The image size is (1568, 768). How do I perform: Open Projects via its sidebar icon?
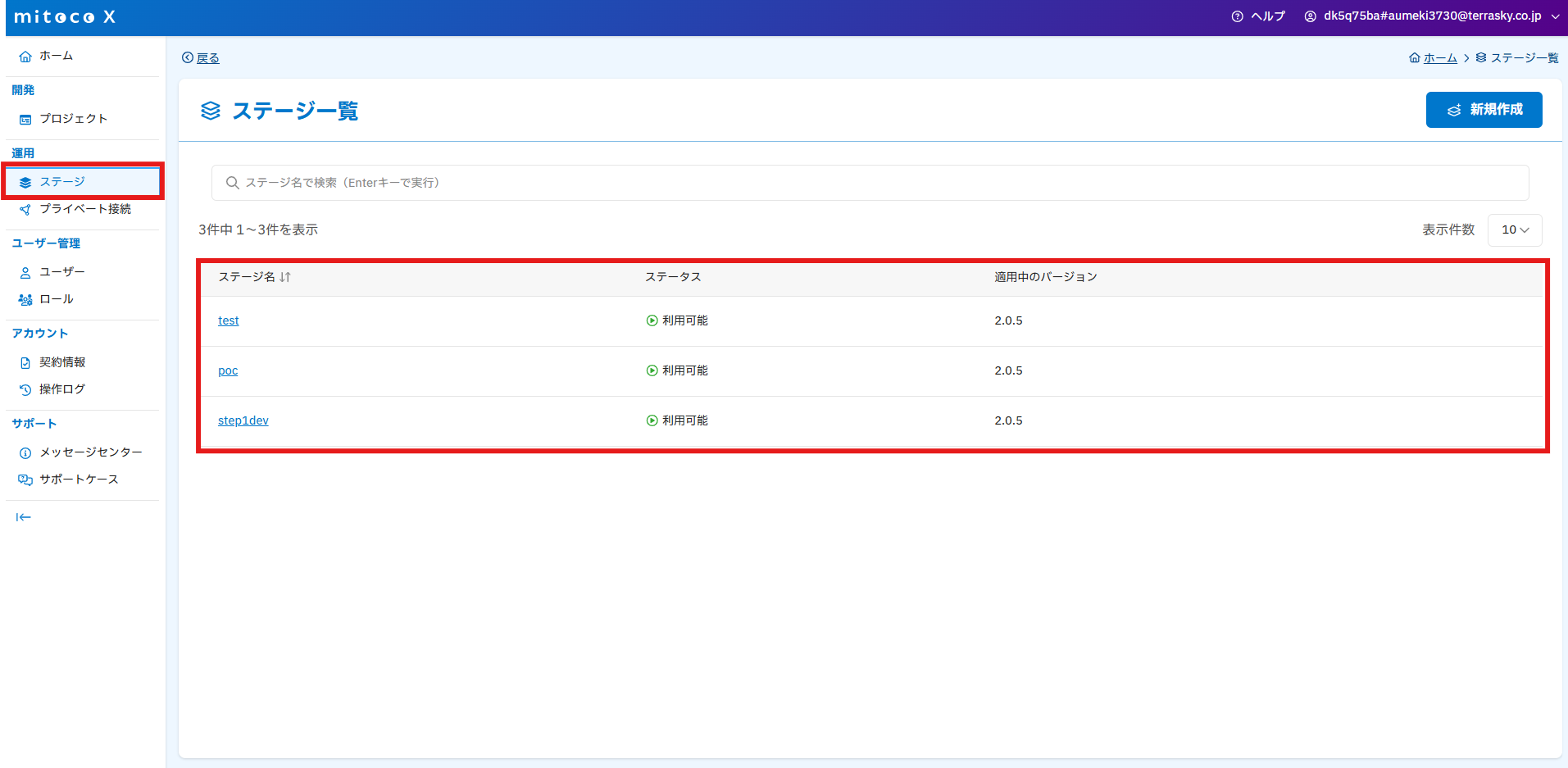[25, 120]
